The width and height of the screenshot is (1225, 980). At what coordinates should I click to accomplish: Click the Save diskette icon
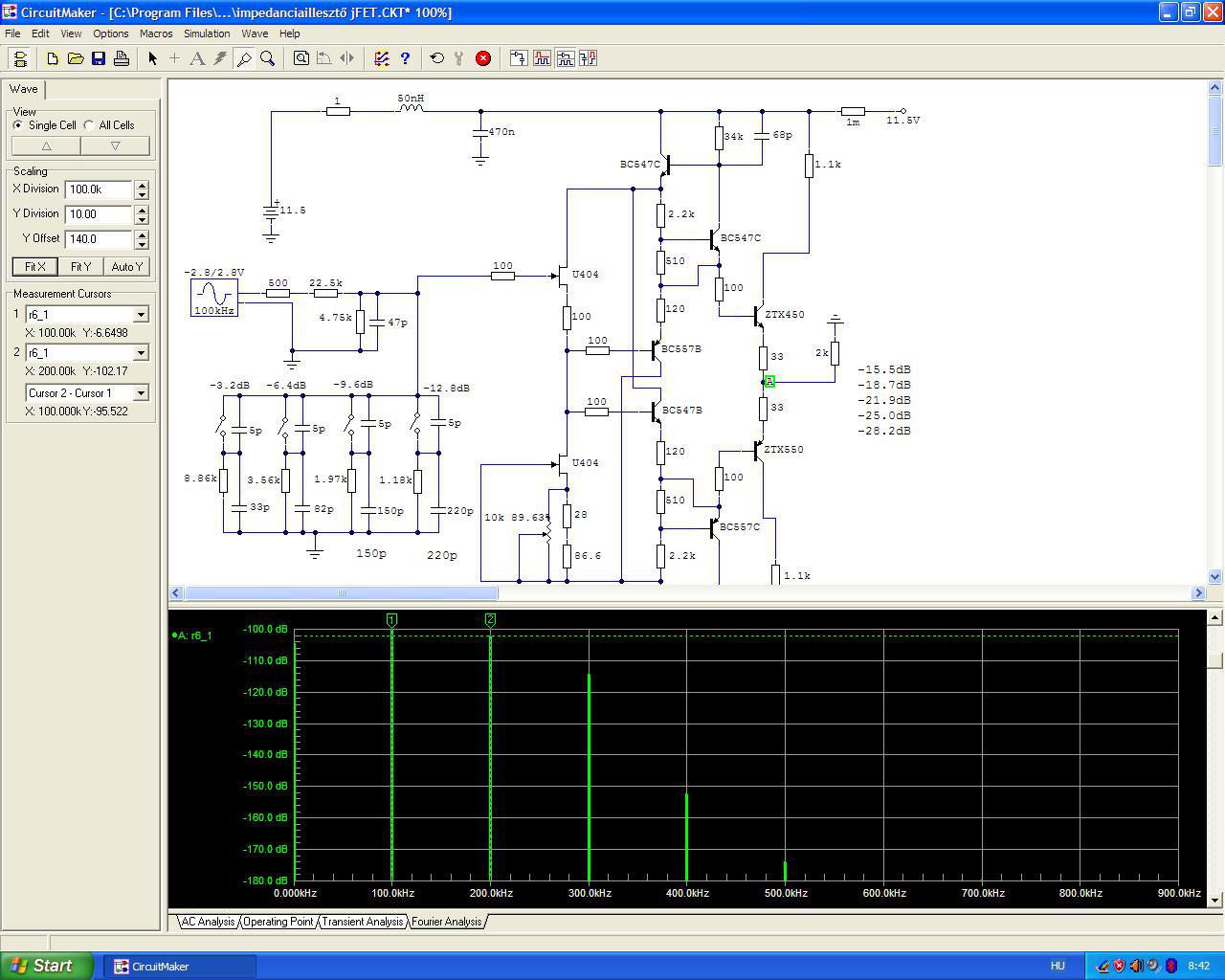point(99,58)
